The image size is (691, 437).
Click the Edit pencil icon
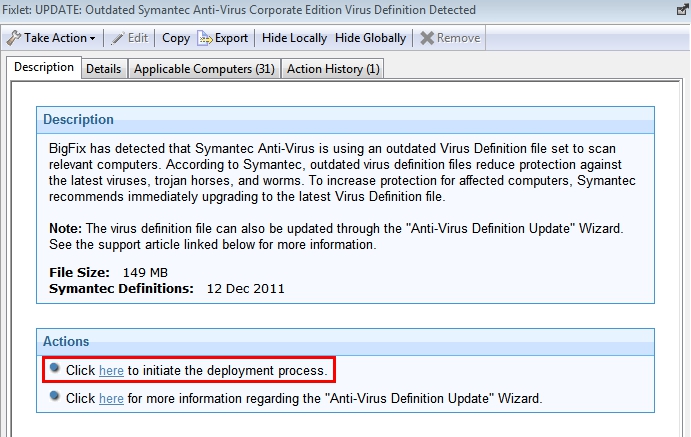click(116, 38)
